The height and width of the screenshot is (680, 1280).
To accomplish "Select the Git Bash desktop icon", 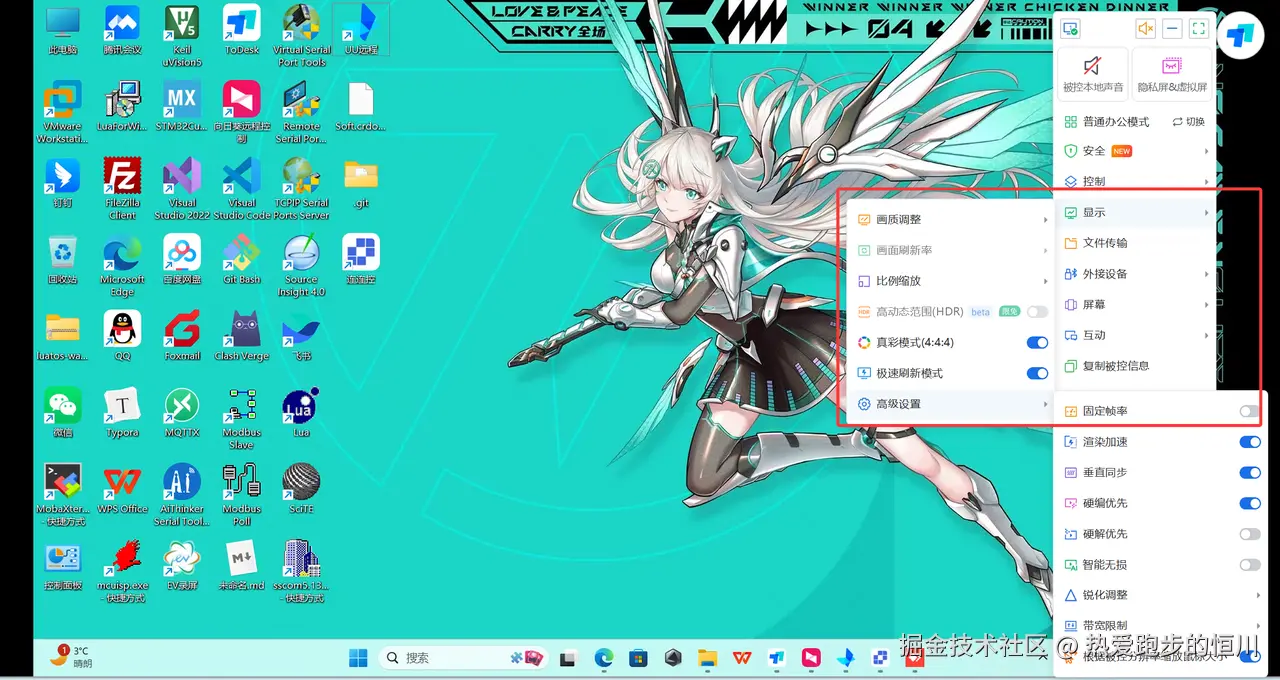I will [x=242, y=259].
